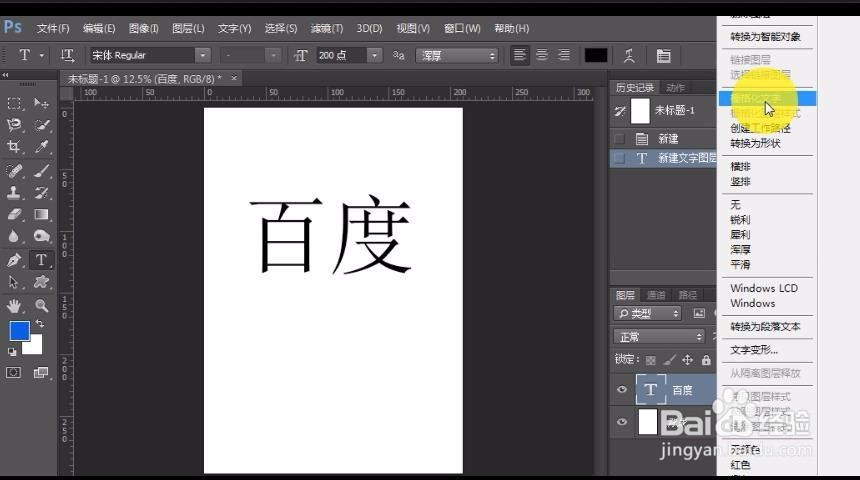Select the Crop tool
The height and width of the screenshot is (480, 860).
14,146
